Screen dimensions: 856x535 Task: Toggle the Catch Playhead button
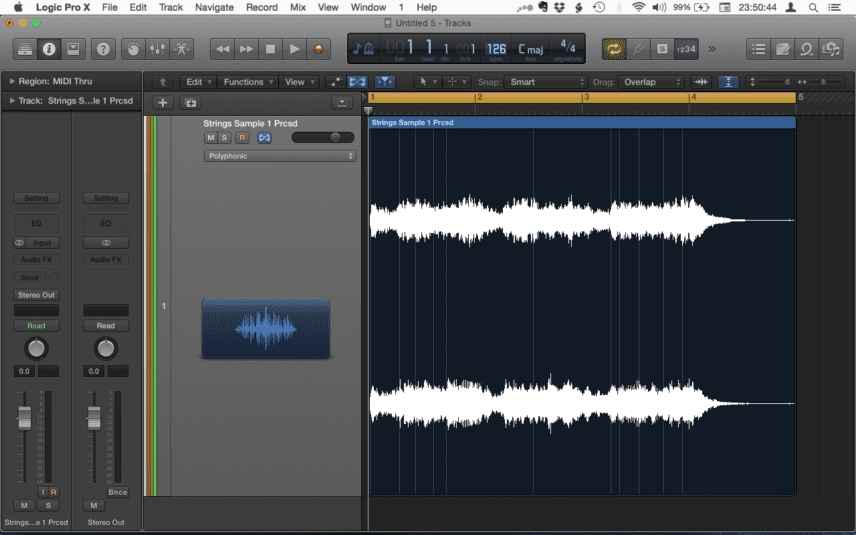[385, 82]
